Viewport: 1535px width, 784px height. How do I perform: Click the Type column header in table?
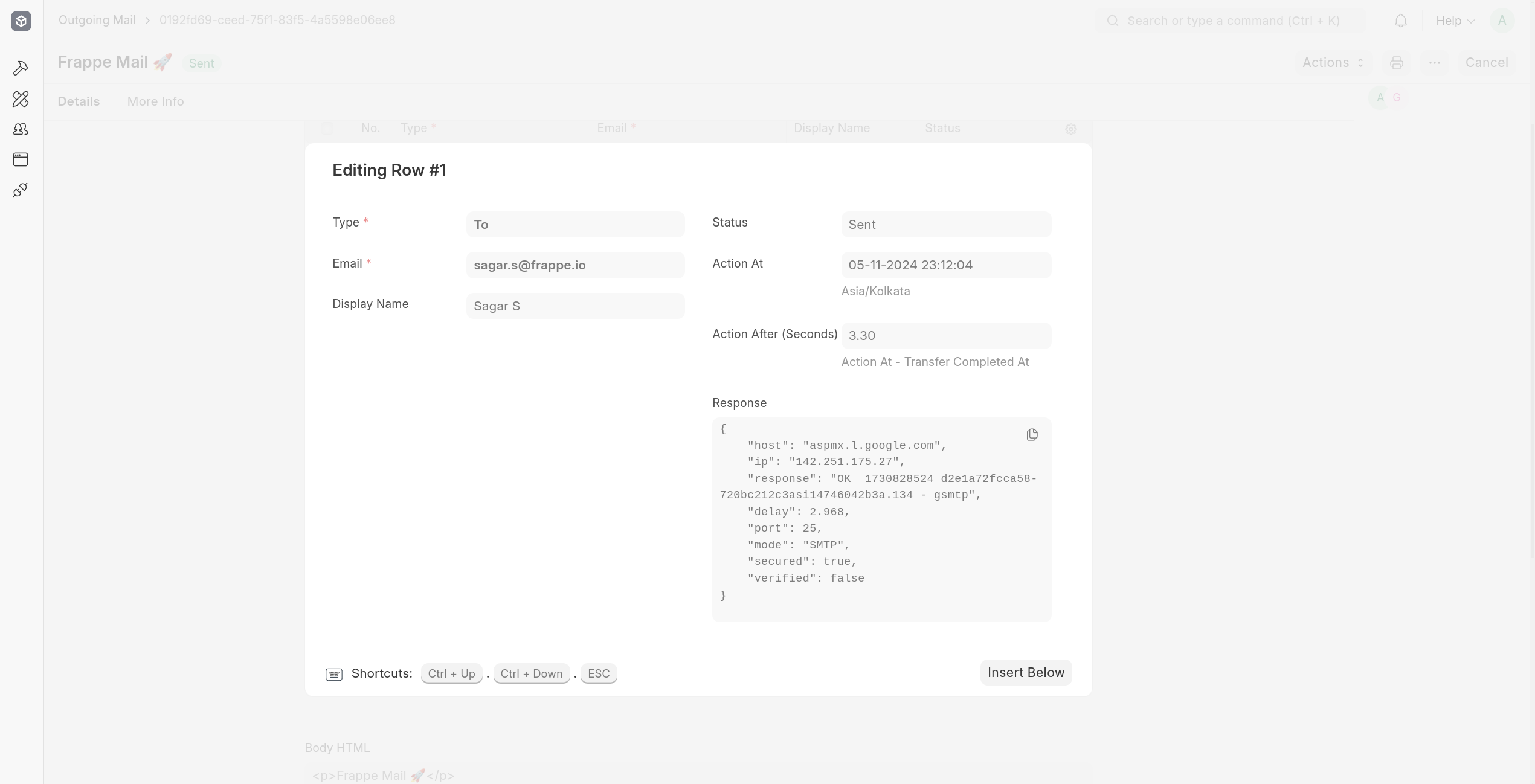click(418, 128)
